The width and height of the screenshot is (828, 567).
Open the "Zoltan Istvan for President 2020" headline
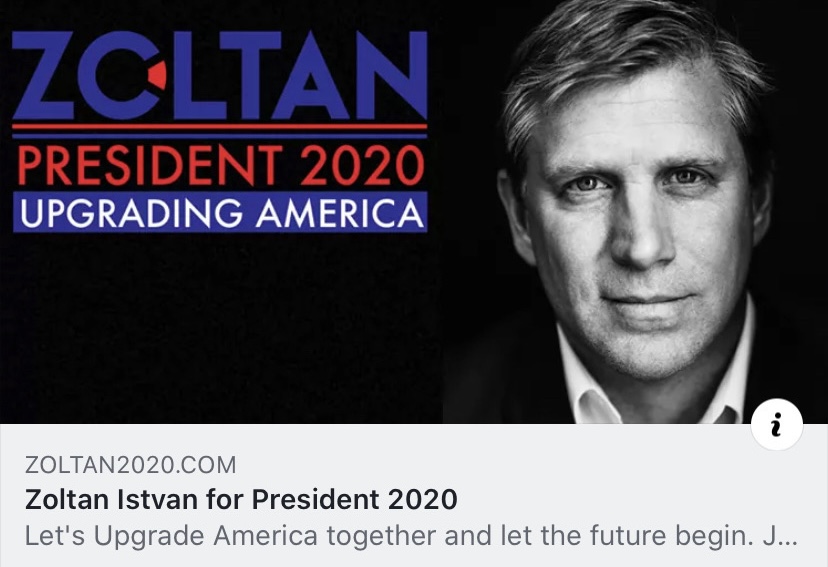(240, 499)
